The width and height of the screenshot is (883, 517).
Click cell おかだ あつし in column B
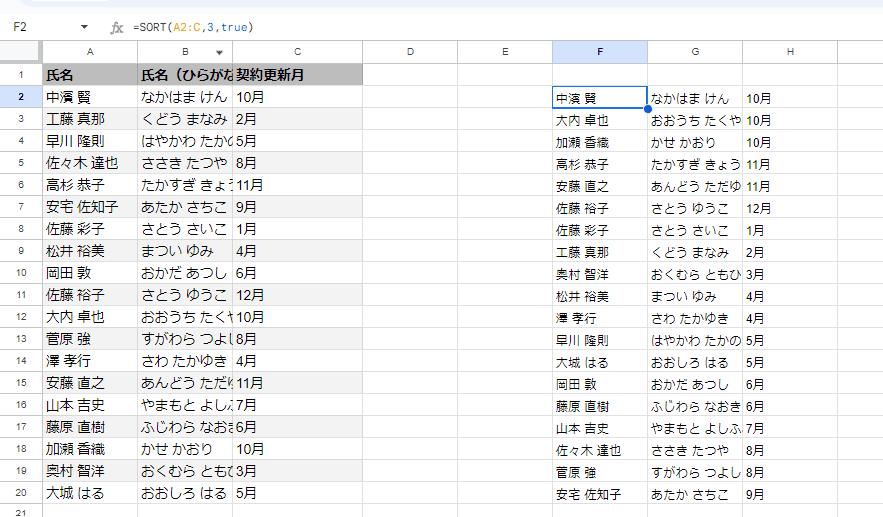pyautogui.click(x=185, y=273)
